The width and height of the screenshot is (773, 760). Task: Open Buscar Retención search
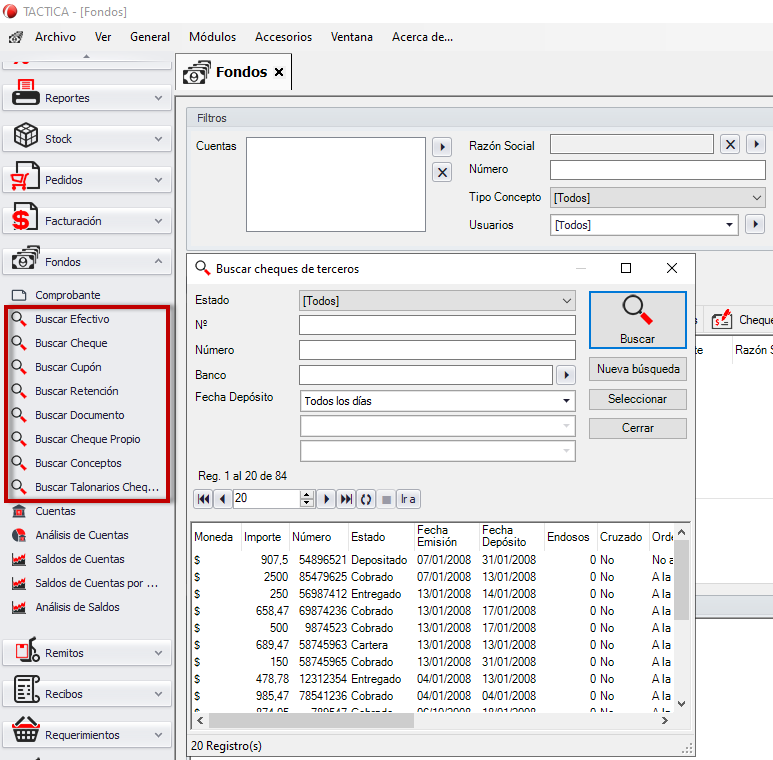76,391
